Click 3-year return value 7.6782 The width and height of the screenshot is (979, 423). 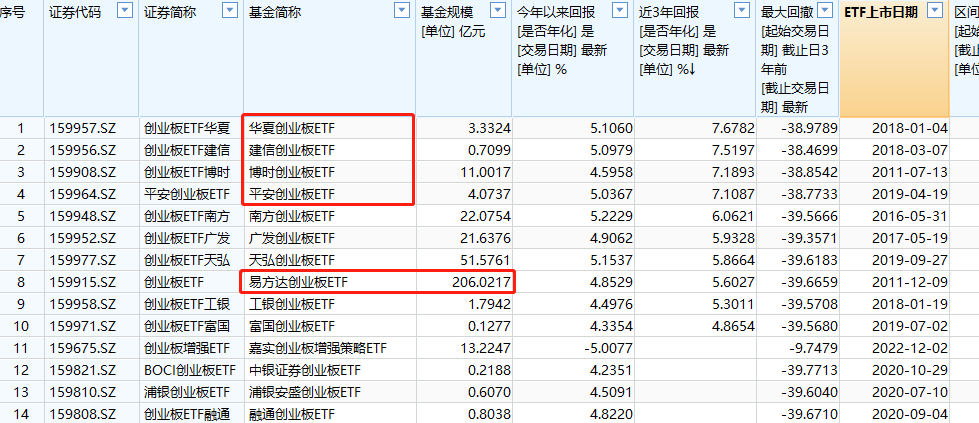point(734,129)
